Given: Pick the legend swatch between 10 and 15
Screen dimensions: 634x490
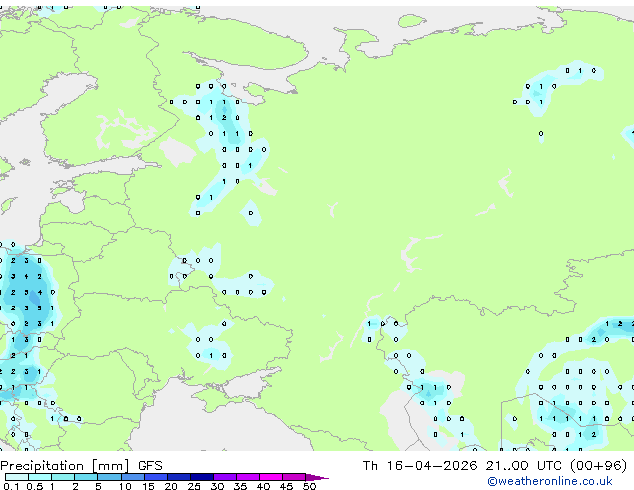Looking at the screenshot, I should (x=133, y=477).
